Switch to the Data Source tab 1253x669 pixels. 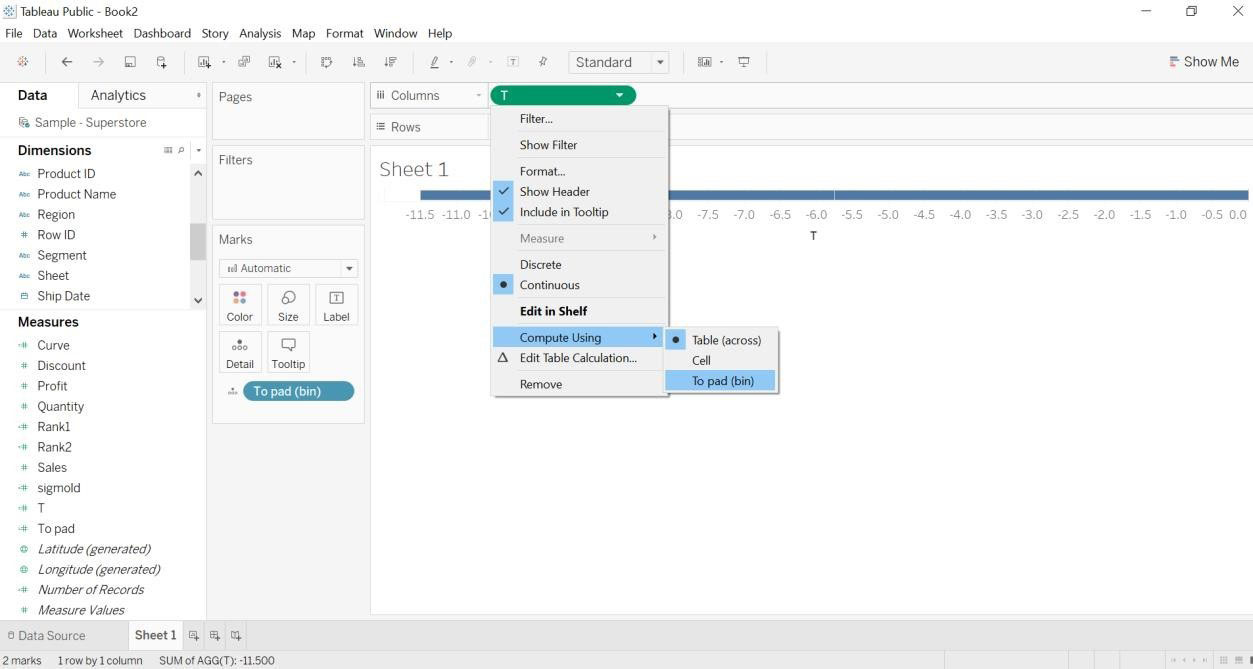[46, 635]
